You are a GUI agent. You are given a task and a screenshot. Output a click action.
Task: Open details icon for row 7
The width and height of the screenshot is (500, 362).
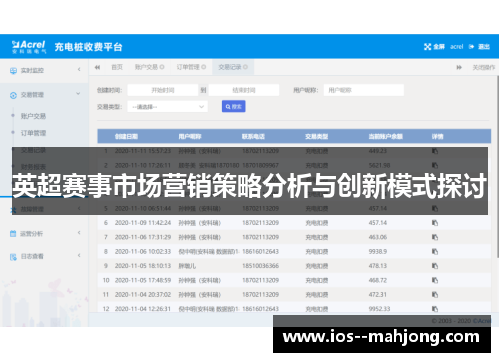[435, 237]
